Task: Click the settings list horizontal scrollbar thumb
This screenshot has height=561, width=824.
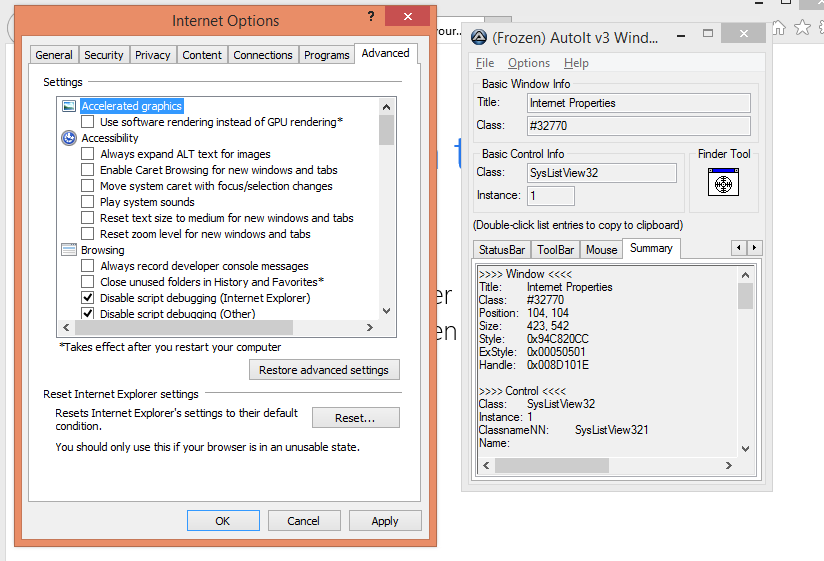Action: click(184, 327)
